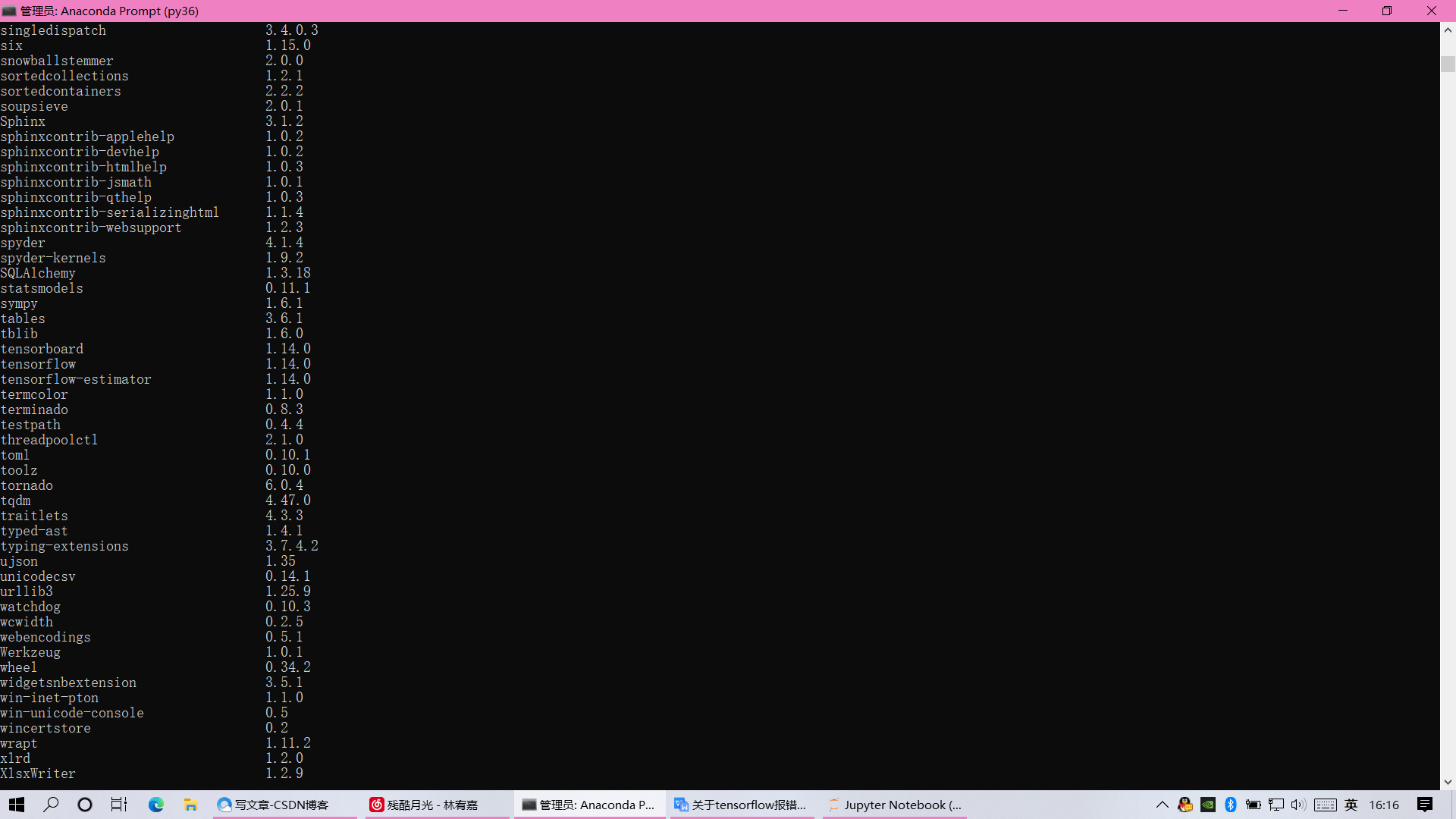Click the Bluetooth tray icon
This screenshot has height=819, width=1456.
tap(1231, 805)
